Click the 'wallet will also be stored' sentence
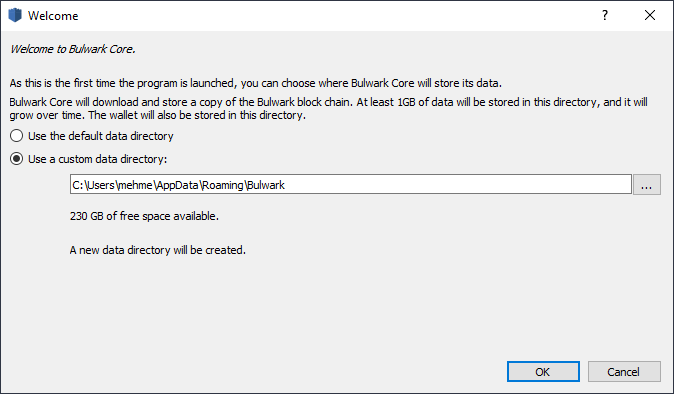Image resolution: width=674 pixels, height=394 pixels. point(197,115)
